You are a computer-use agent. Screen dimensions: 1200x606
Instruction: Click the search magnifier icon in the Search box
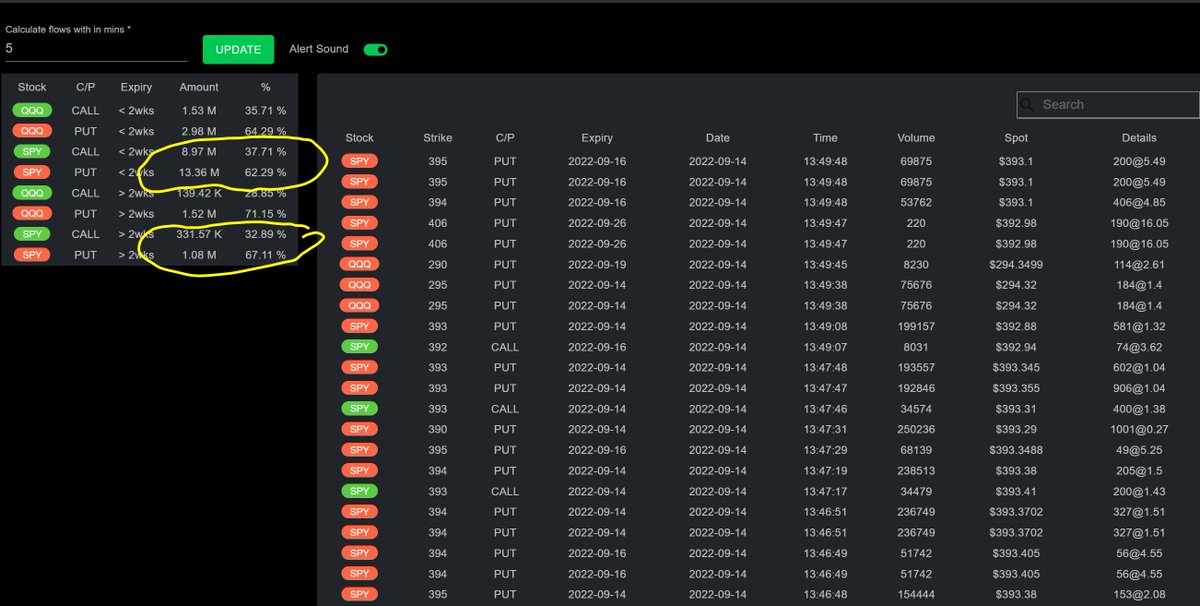(x=1027, y=104)
